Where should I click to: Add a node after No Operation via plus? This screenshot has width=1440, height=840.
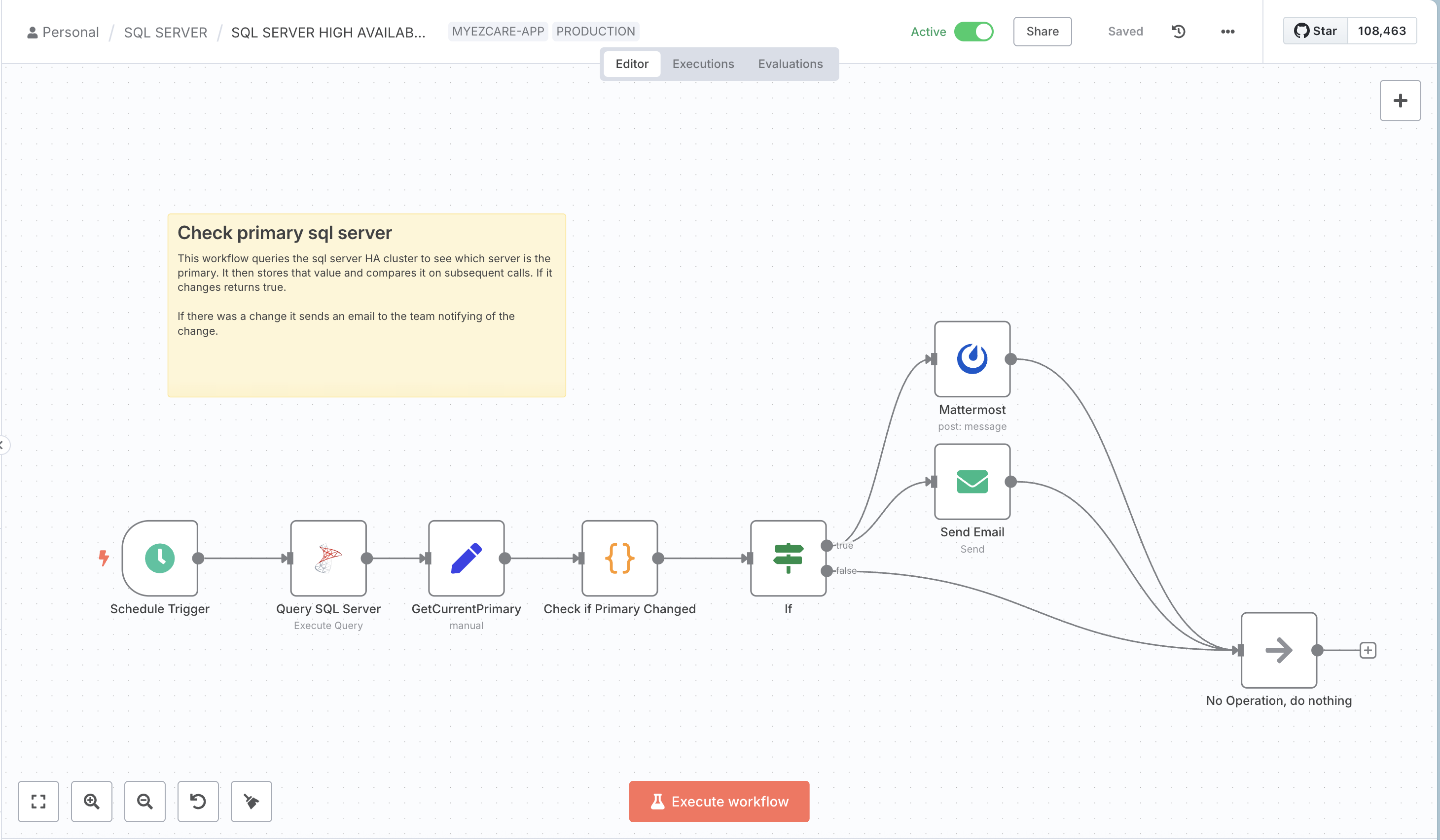[x=1367, y=650]
